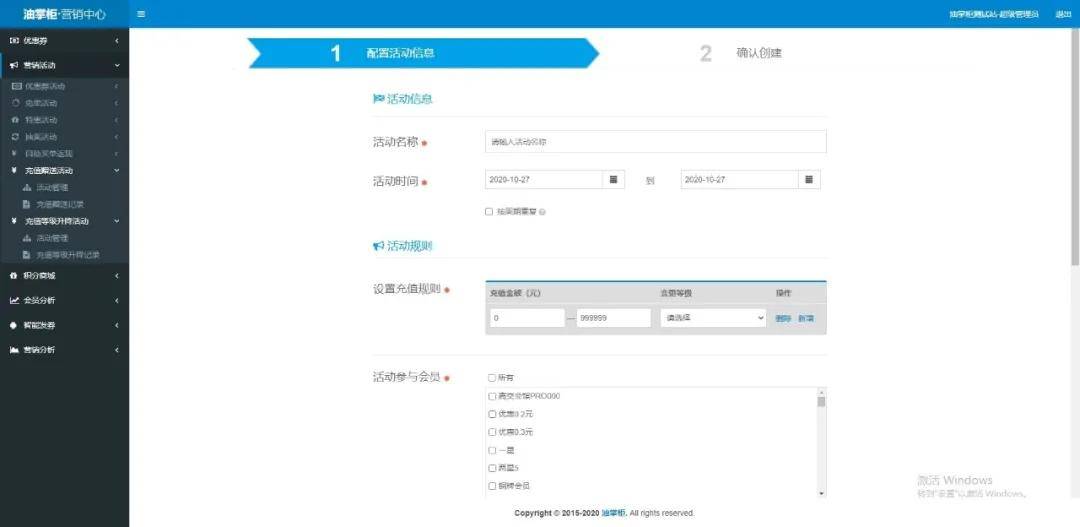Screen dimensions: 1080x527
Task: Click the 退出 logout link
Action: 1063,14
